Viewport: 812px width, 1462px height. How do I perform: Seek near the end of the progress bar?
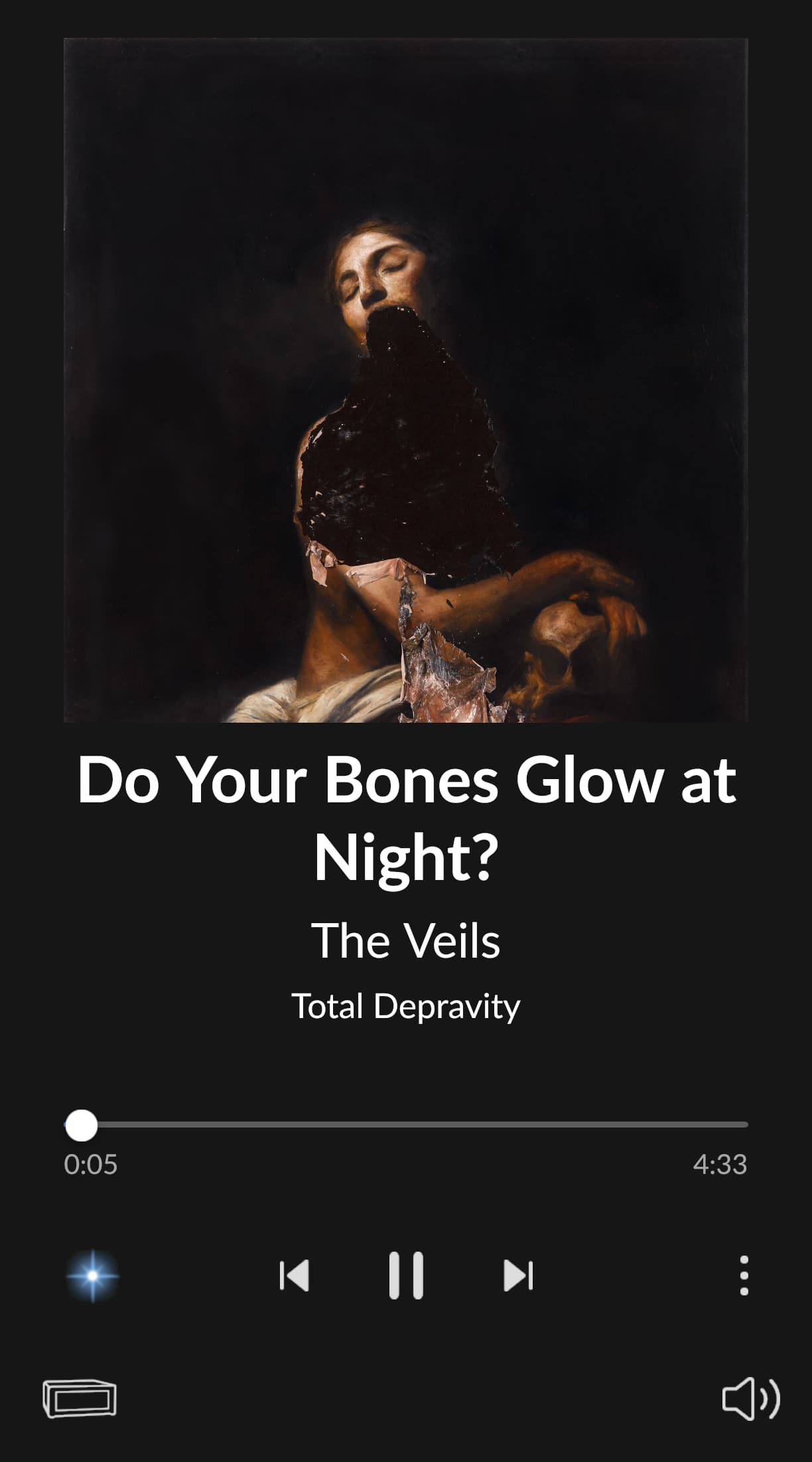click(x=730, y=1125)
